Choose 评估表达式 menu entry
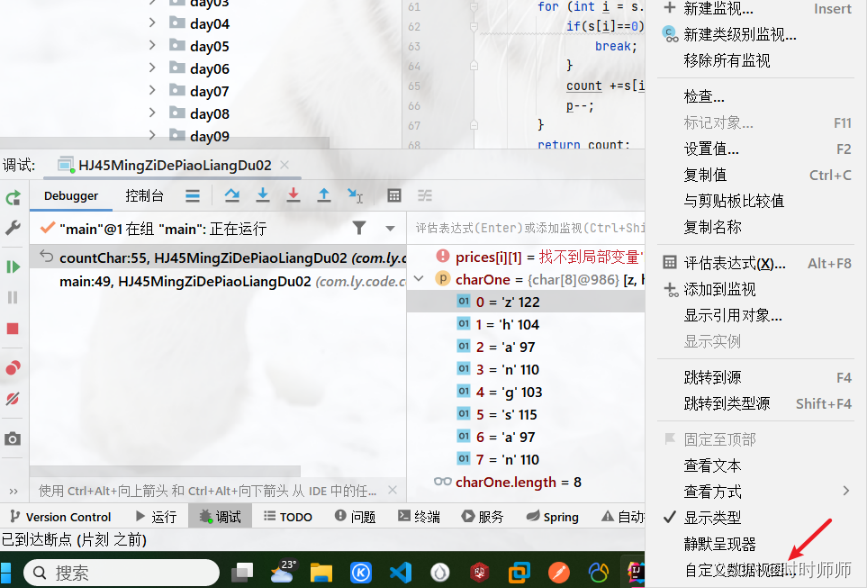 pyautogui.click(x=756, y=263)
